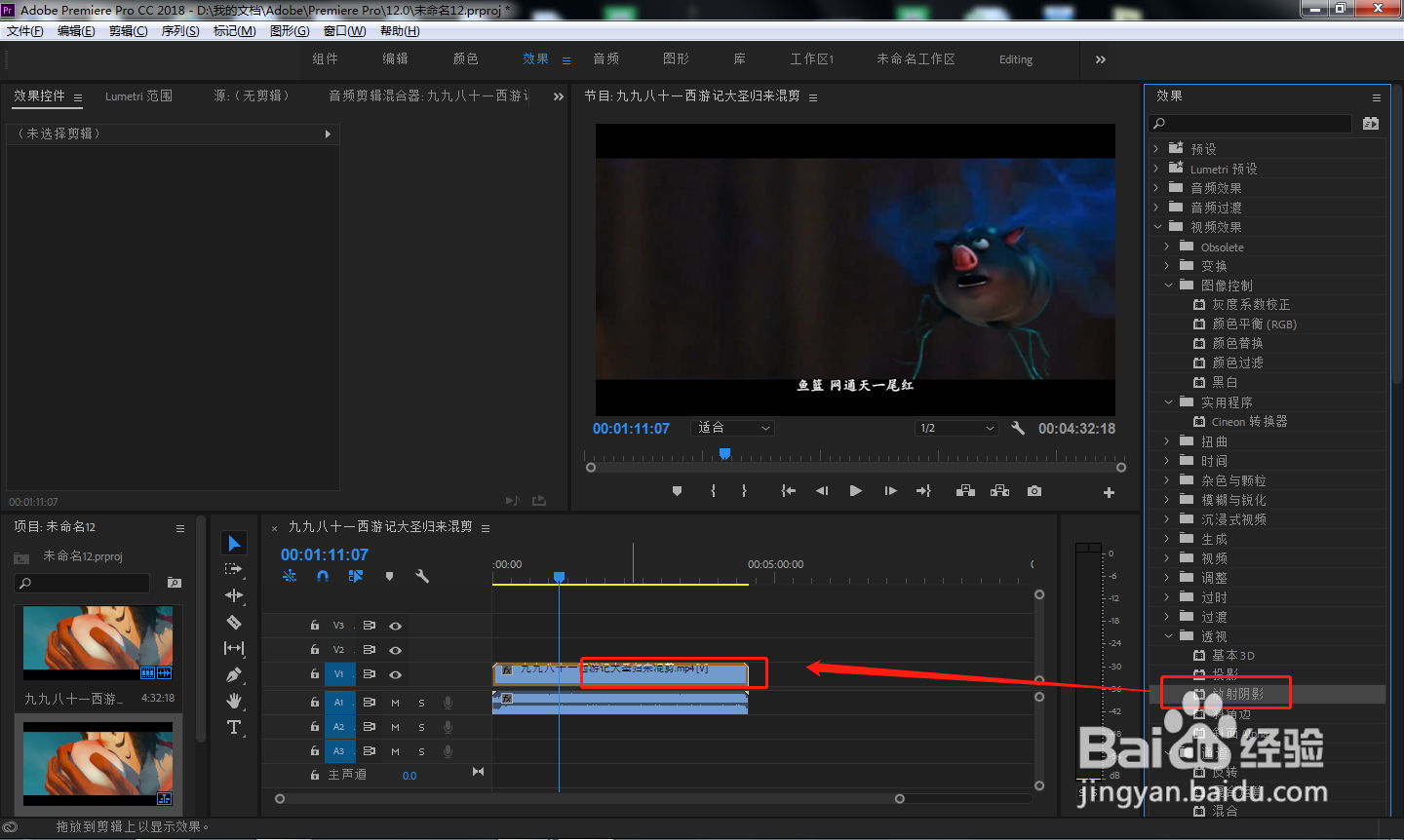Add a marker in Program monitor
1404x840 pixels.
(677, 491)
